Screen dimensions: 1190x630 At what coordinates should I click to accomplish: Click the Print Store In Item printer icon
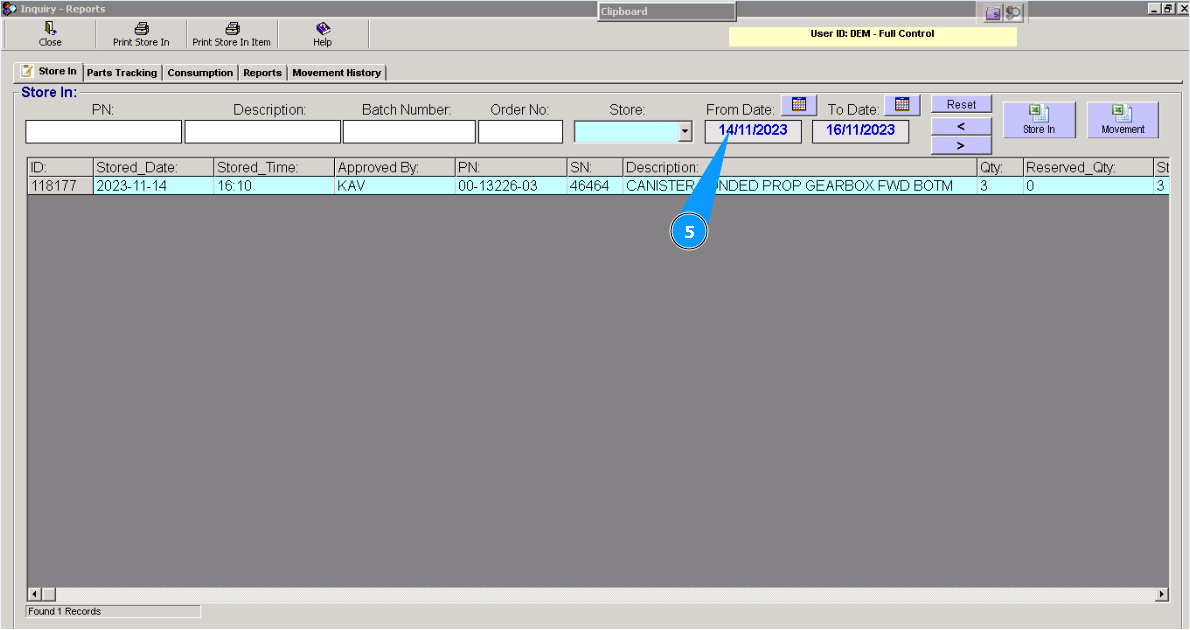click(232, 28)
